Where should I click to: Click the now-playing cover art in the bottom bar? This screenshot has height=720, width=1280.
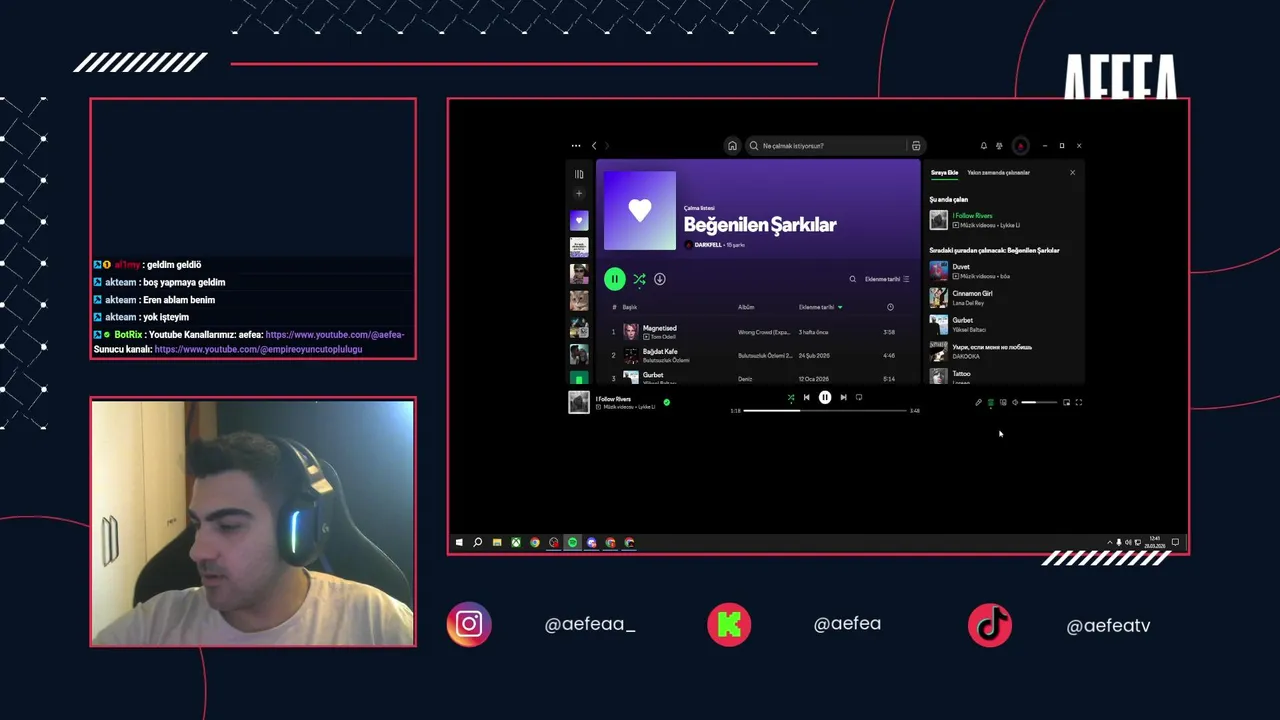(579, 402)
